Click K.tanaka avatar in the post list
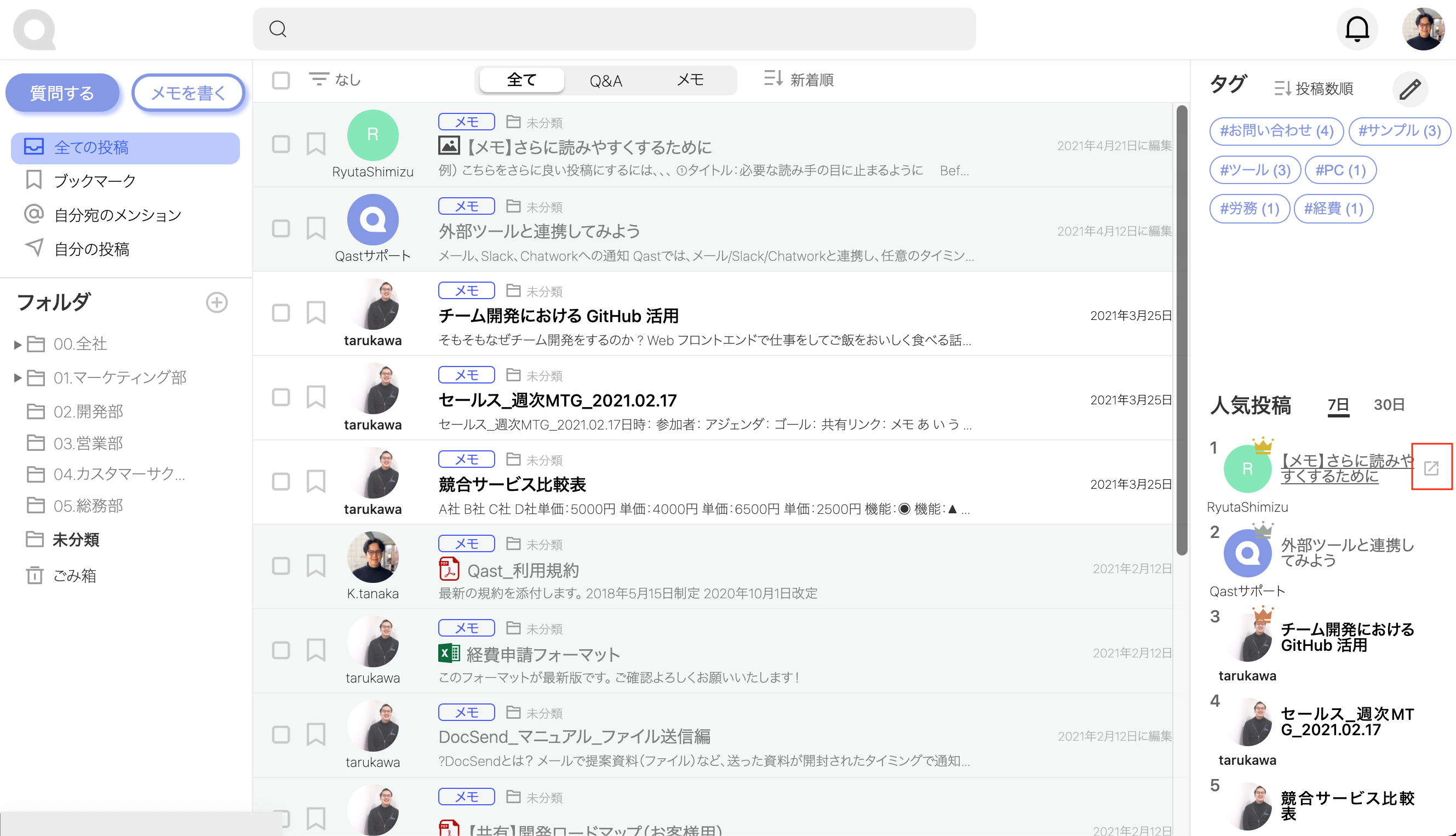The width and height of the screenshot is (1456, 836). pos(372,557)
